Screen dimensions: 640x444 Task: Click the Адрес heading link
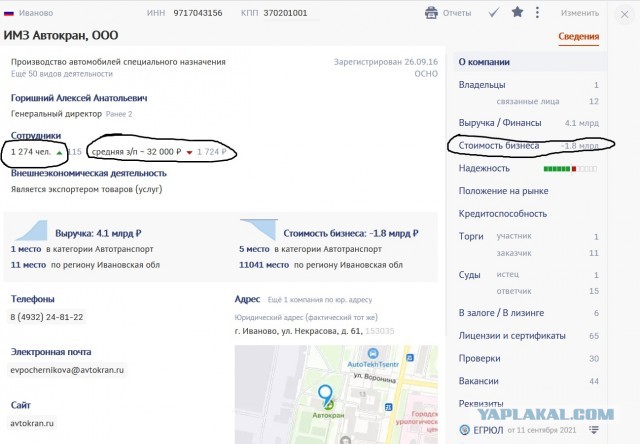tap(247, 299)
